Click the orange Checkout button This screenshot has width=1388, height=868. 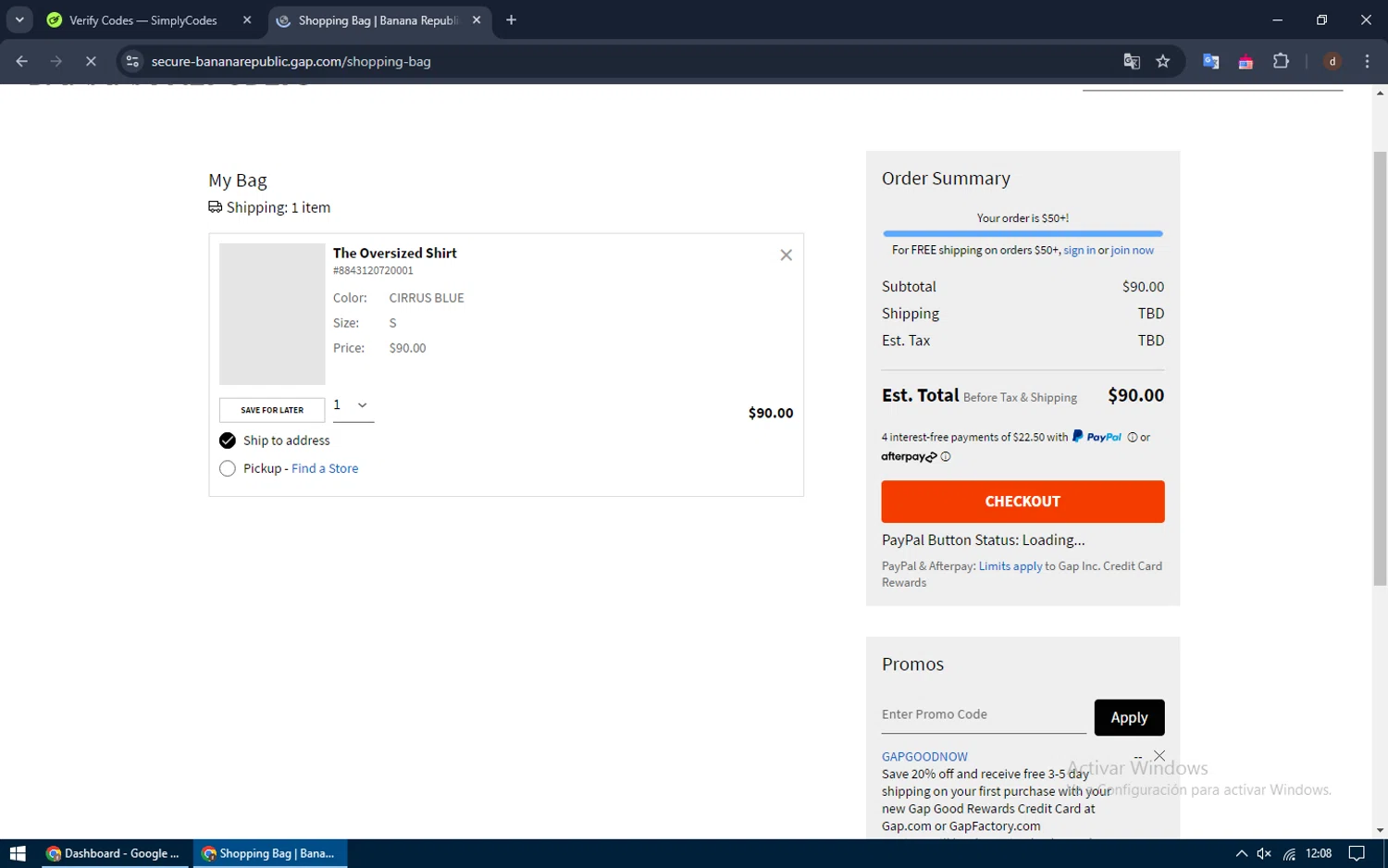click(x=1022, y=502)
